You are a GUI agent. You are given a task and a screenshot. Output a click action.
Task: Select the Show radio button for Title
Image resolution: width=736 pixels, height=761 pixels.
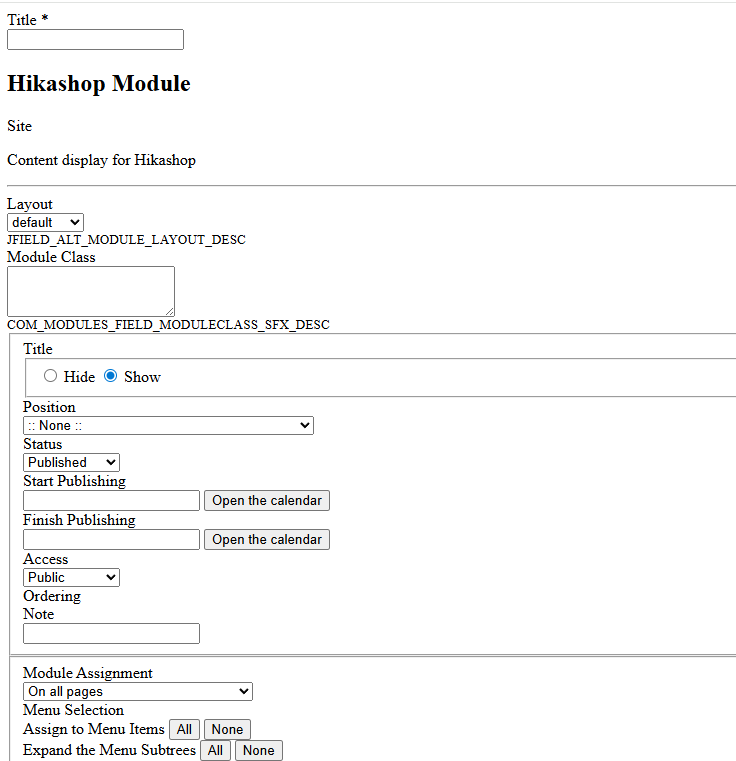pyautogui.click(x=111, y=376)
